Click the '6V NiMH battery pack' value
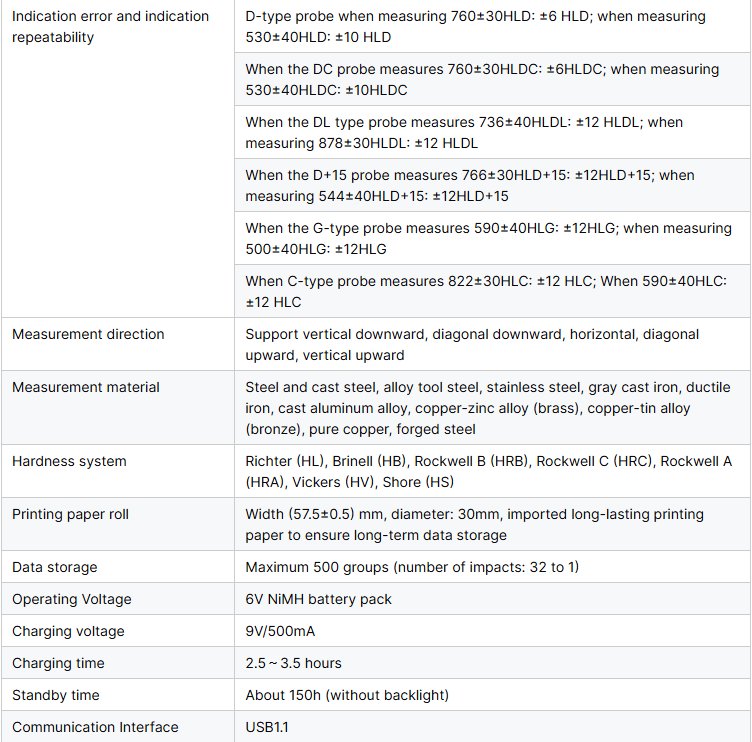The image size is (752, 742). pos(318,599)
